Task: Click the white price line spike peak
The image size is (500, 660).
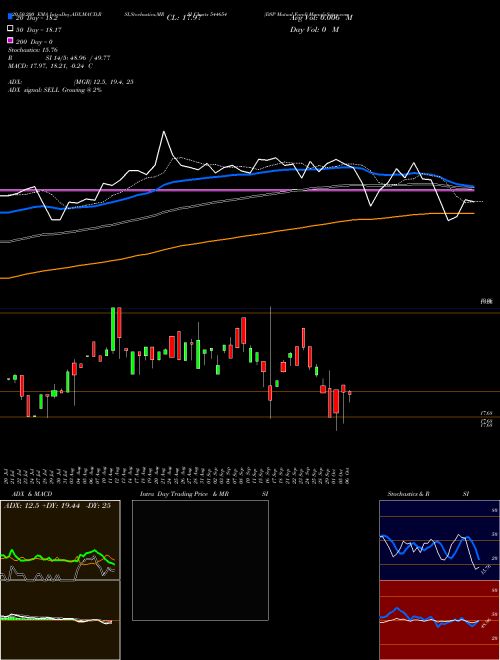Action: coord(164,132)
